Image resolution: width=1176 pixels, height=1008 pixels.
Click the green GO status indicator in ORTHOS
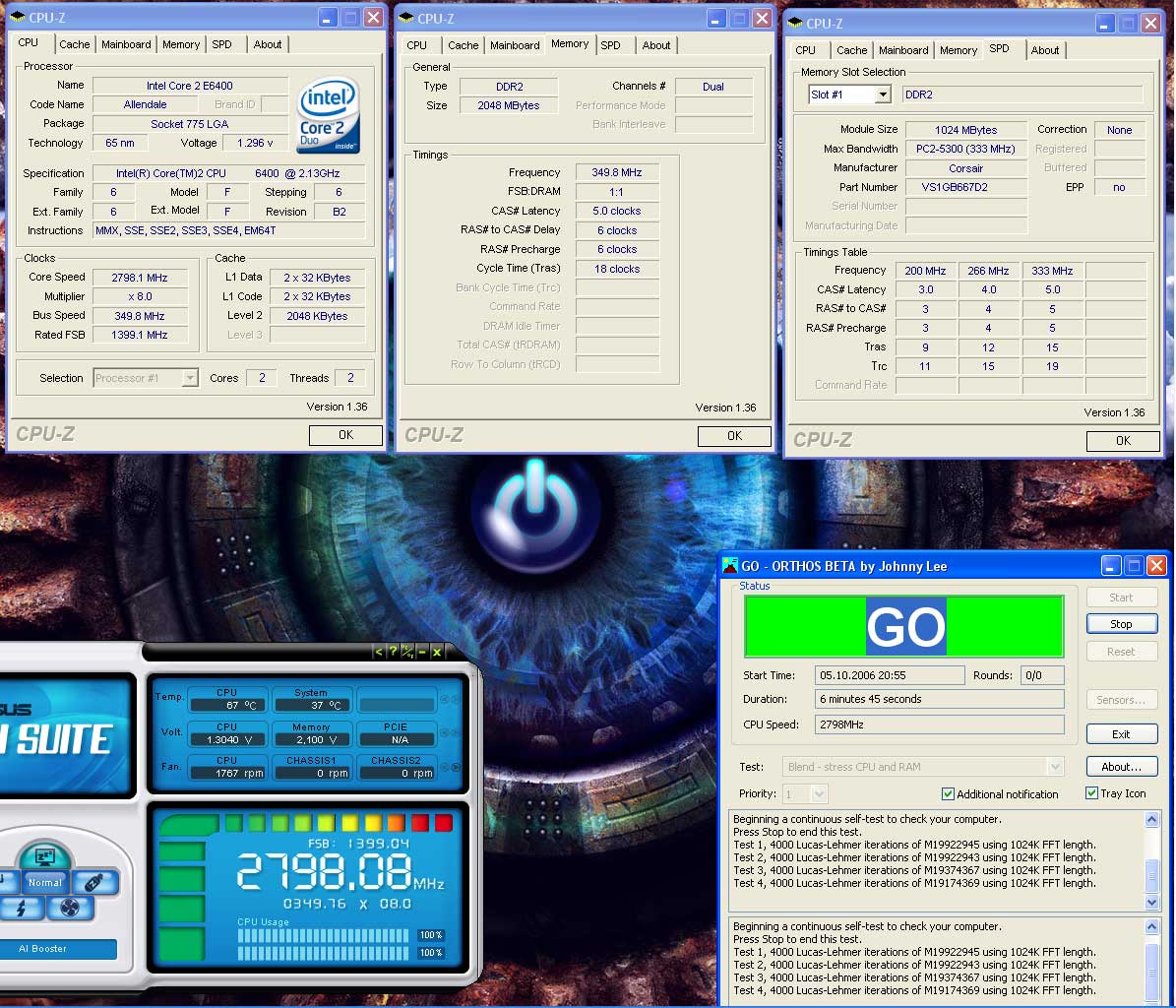click(x=904, y=626)
